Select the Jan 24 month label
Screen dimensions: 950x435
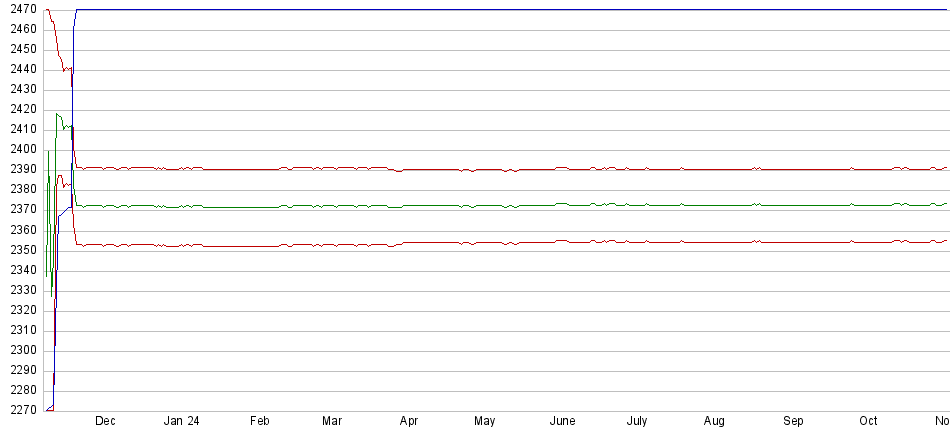pos(181,421)
